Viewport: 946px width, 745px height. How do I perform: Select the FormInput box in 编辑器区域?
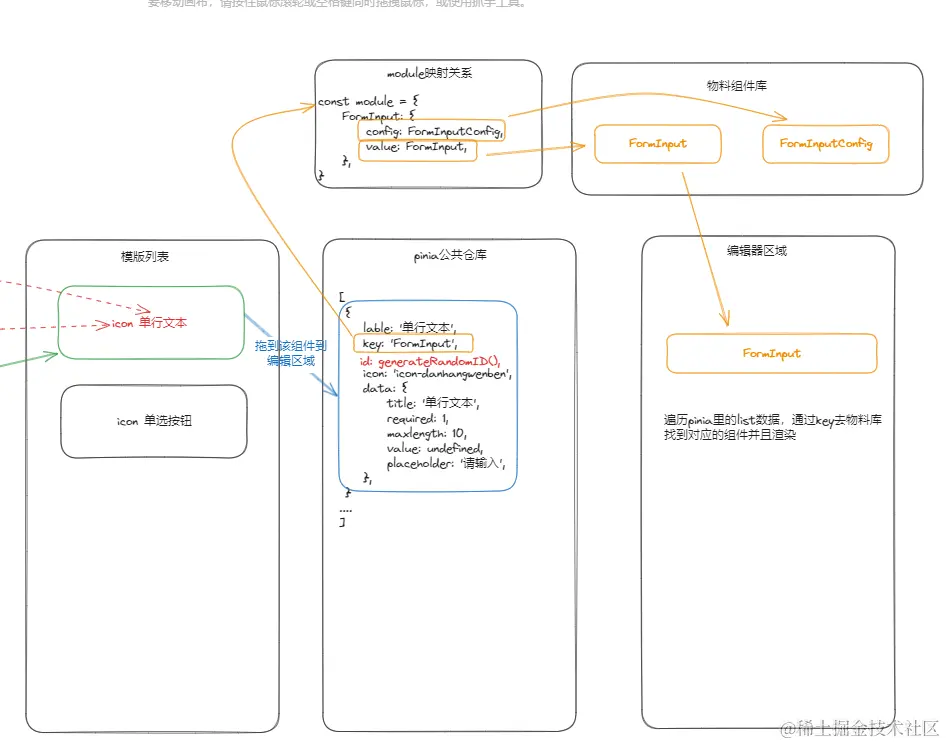pos(772,353)
